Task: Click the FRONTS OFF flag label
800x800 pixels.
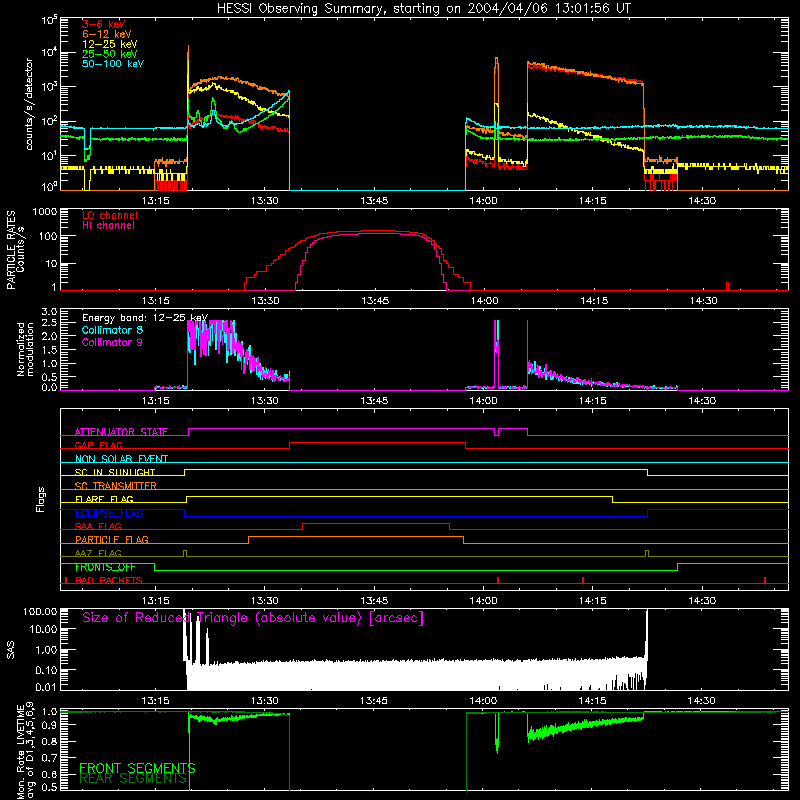Action: [x=105, y=567]
